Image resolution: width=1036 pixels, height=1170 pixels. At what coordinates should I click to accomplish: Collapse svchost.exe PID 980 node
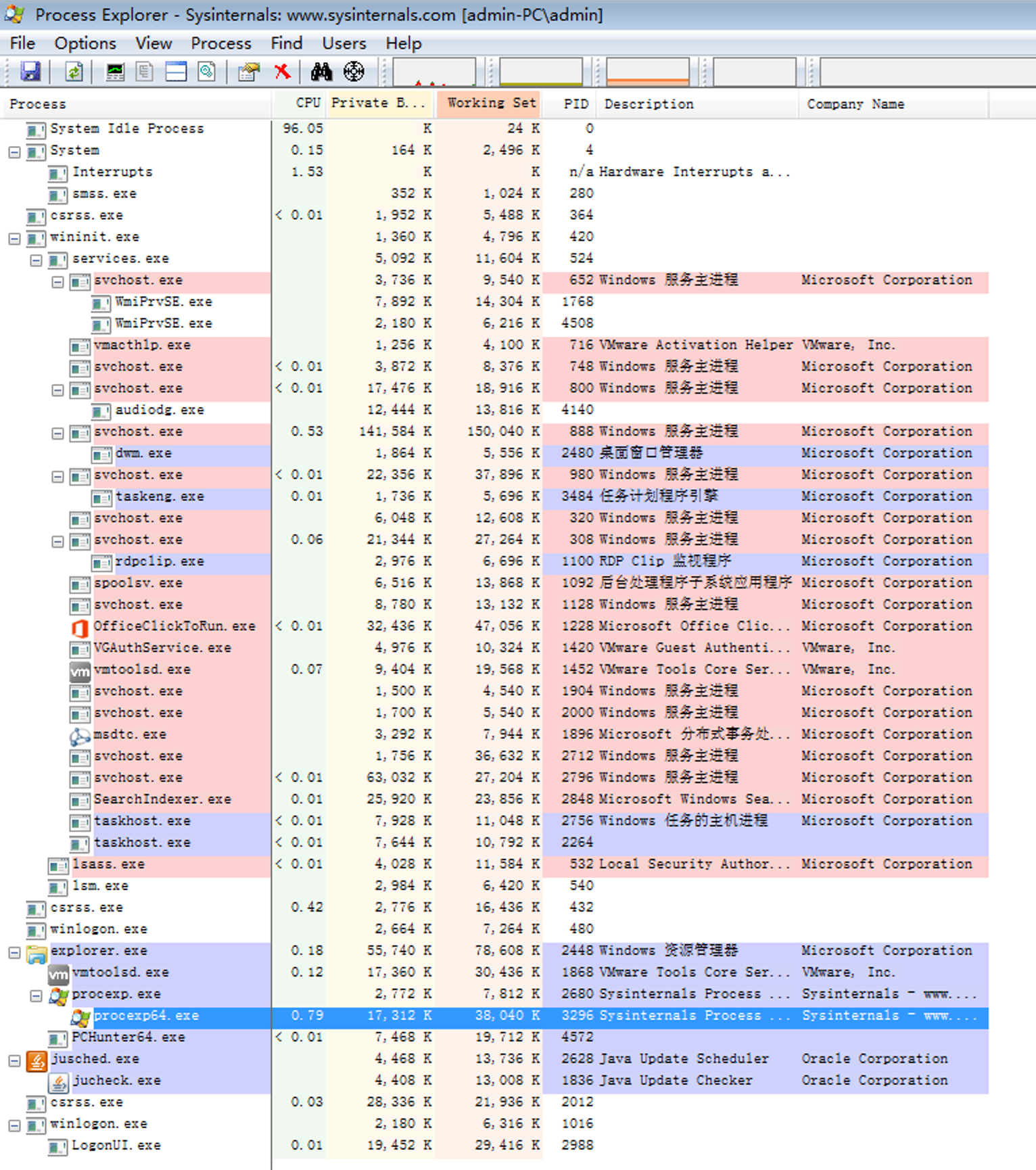57,476
